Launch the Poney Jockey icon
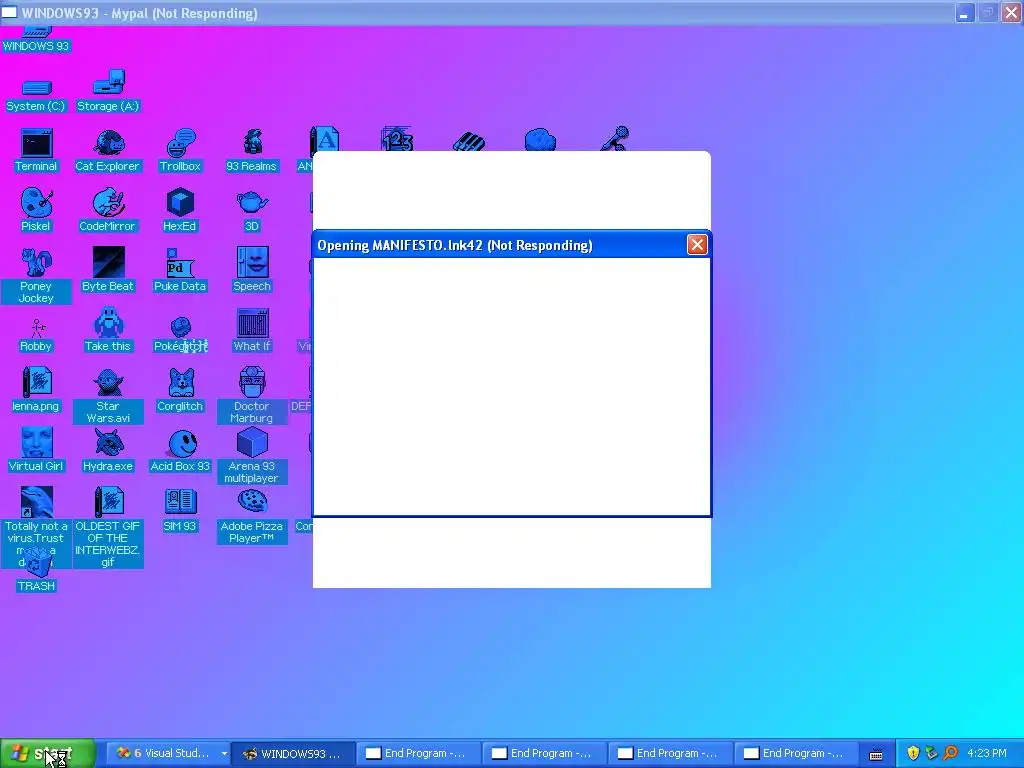 coord(36,276)
